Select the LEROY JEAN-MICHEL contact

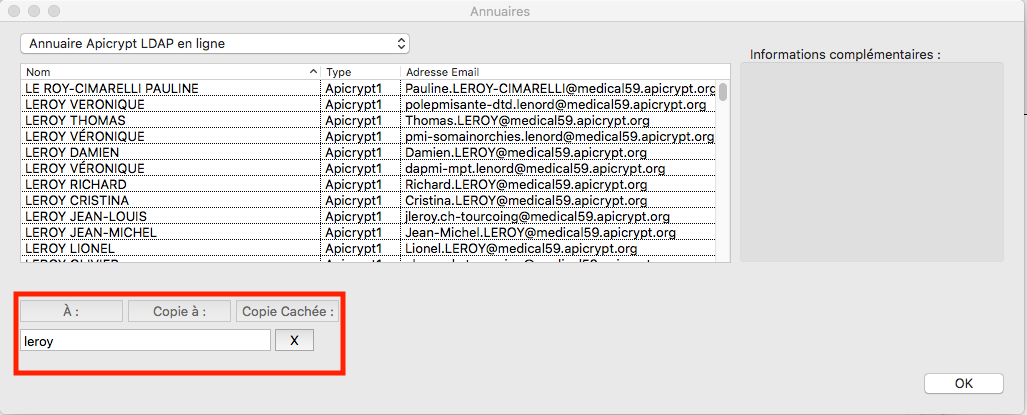(90, 232)
